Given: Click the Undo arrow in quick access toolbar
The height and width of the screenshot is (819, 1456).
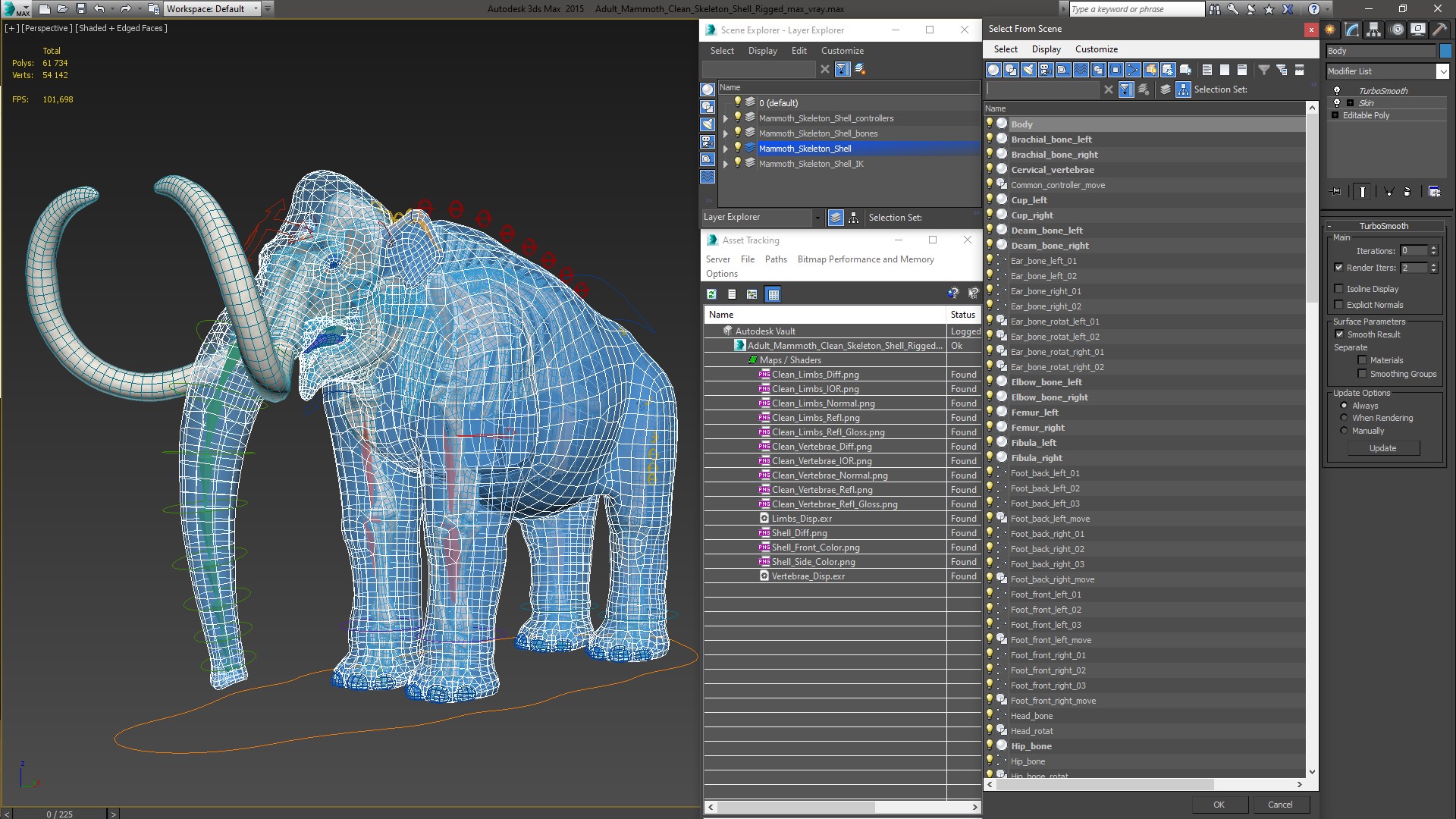Looking at the screenshot, I should (x=99, y=9).
